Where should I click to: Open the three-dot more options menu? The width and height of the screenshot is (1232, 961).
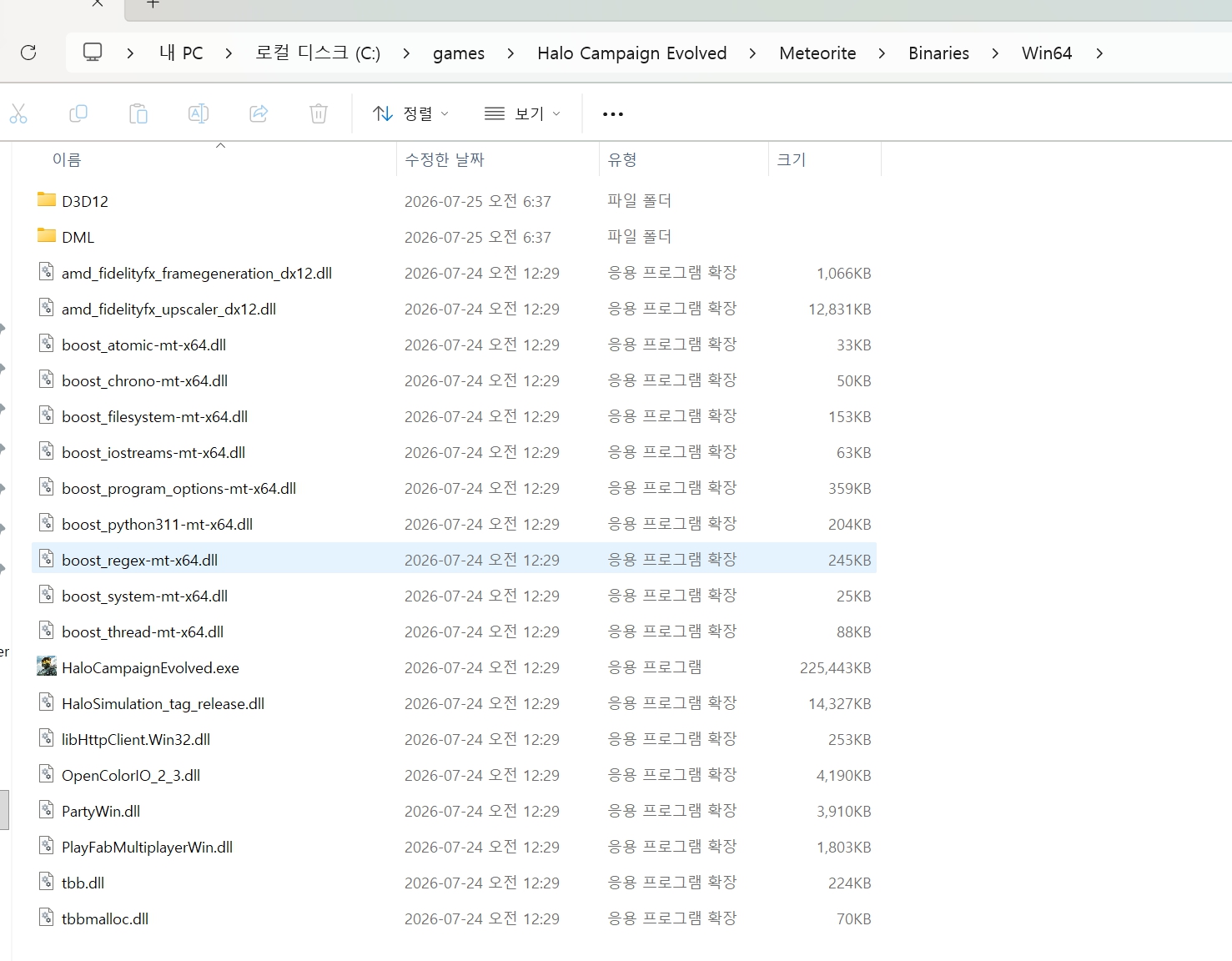pos(613,113)
